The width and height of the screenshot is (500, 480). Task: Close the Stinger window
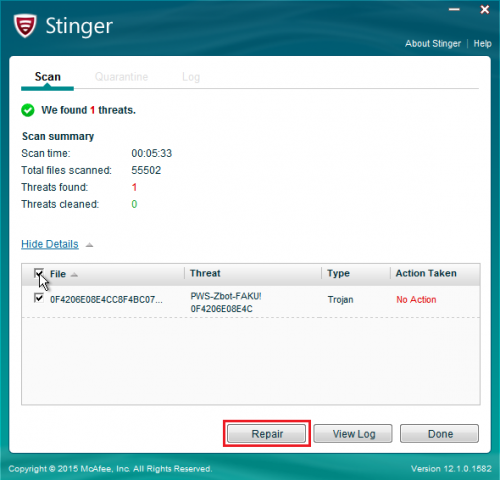click(485, 9)
